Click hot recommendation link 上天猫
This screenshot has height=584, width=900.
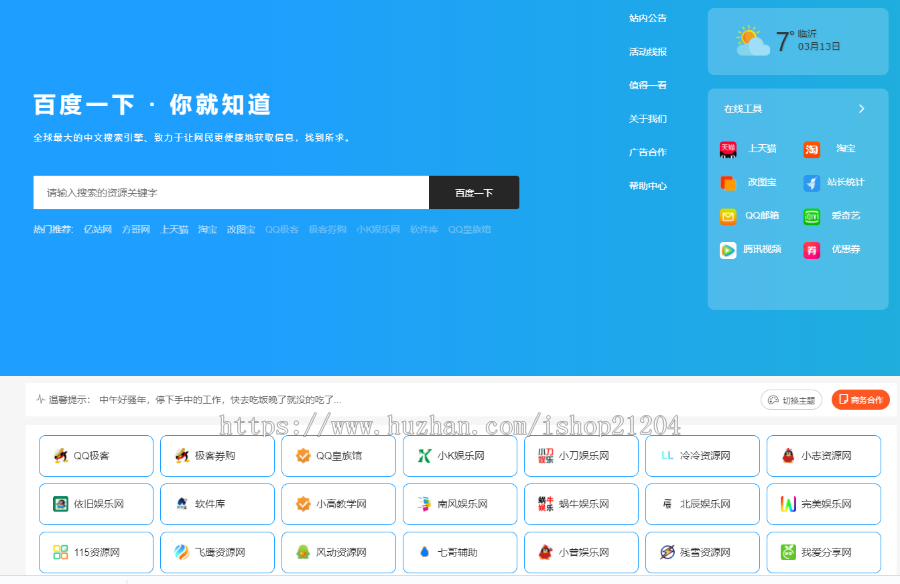(x=174, y=230)
